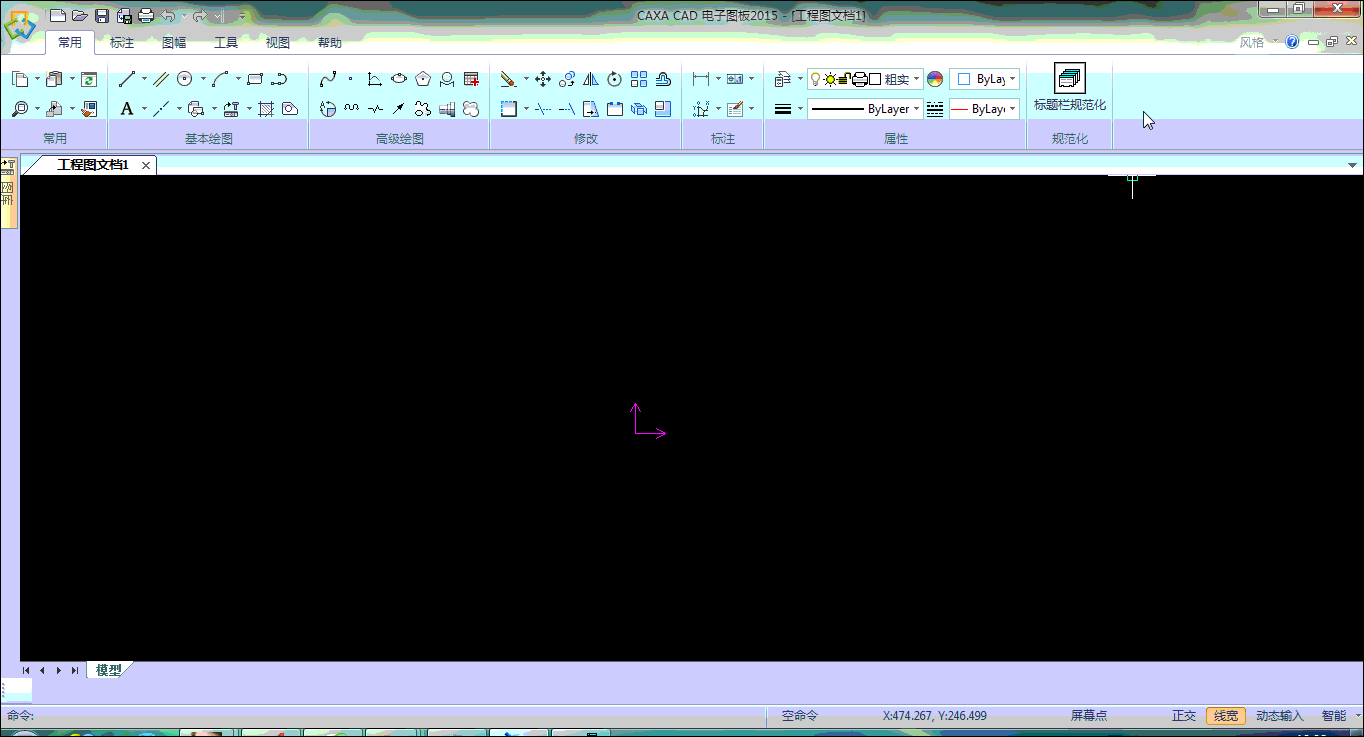Image resolution: width=1364 pixels, height=737 pixels.
Task: Expand the ByLayer linetype dropdown
Action: click(916, 109)
